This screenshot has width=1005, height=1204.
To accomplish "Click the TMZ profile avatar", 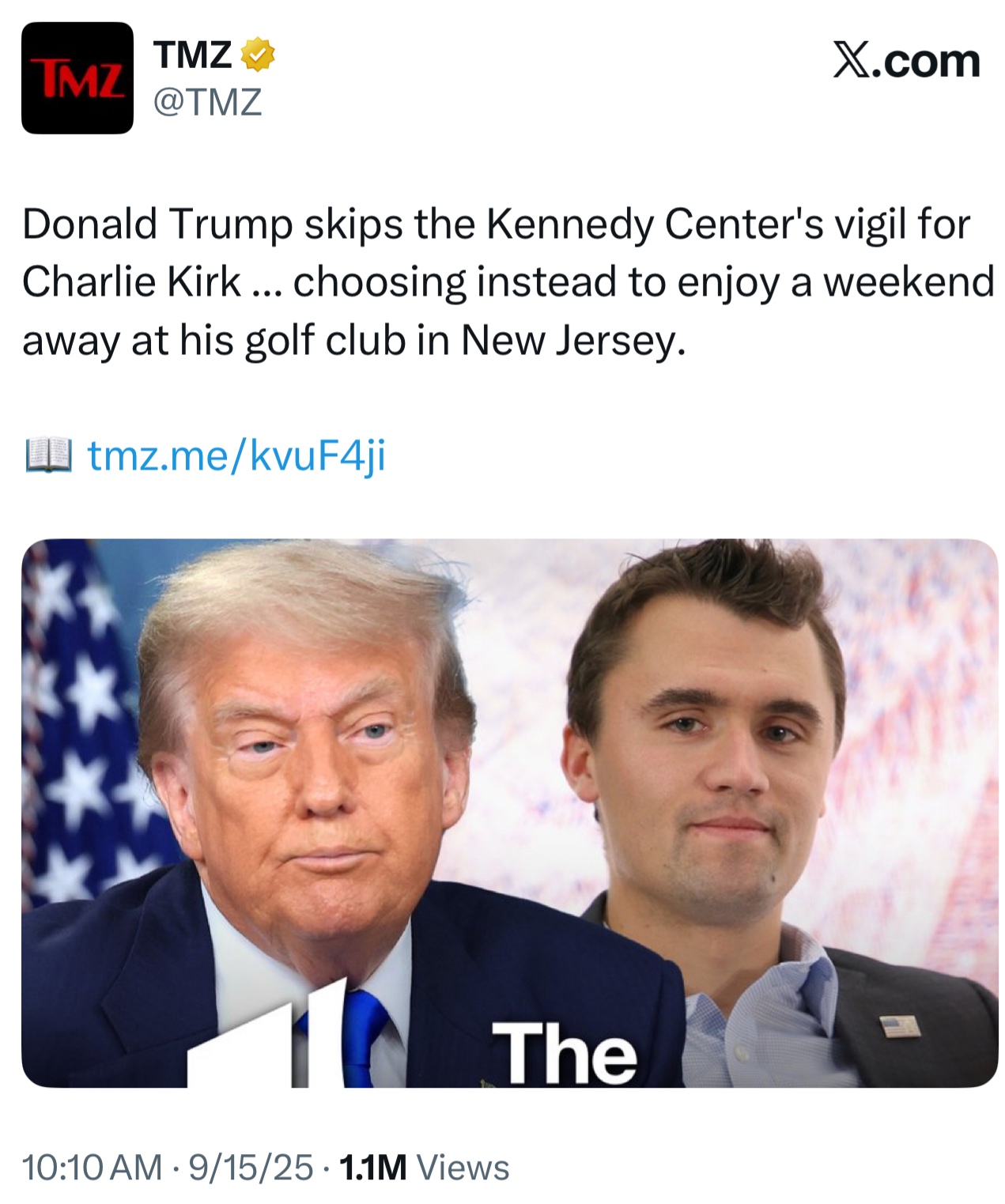I will [x=77, y=78].
